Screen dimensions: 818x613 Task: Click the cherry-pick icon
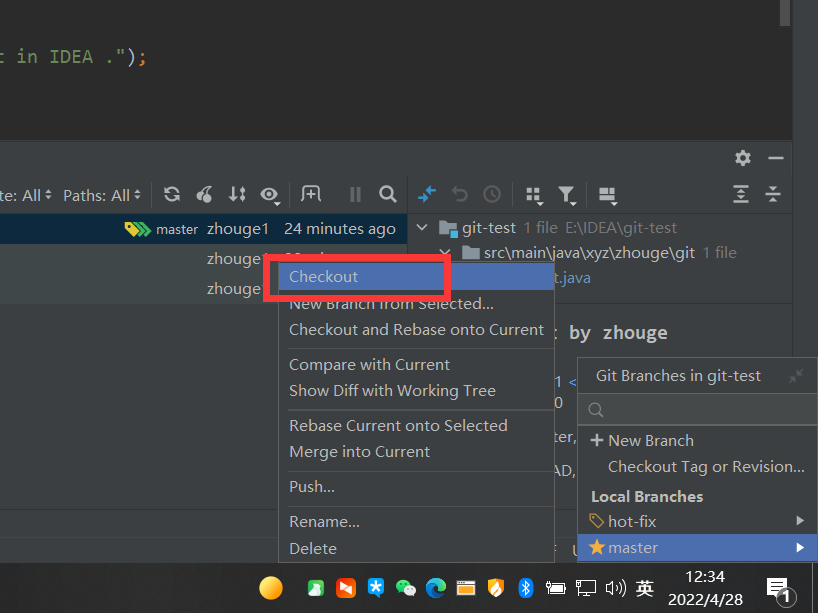[204, 195]
